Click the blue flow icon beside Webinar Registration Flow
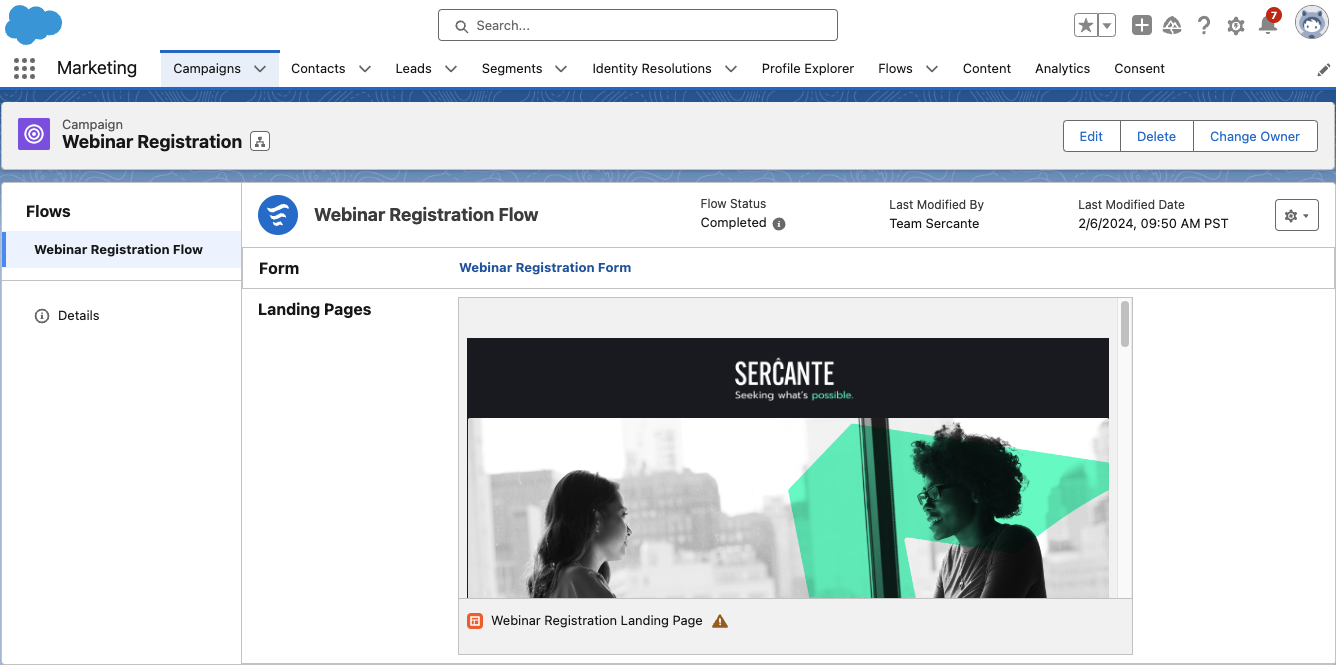The image size is (1336, 665). click(x=278, y=215)
